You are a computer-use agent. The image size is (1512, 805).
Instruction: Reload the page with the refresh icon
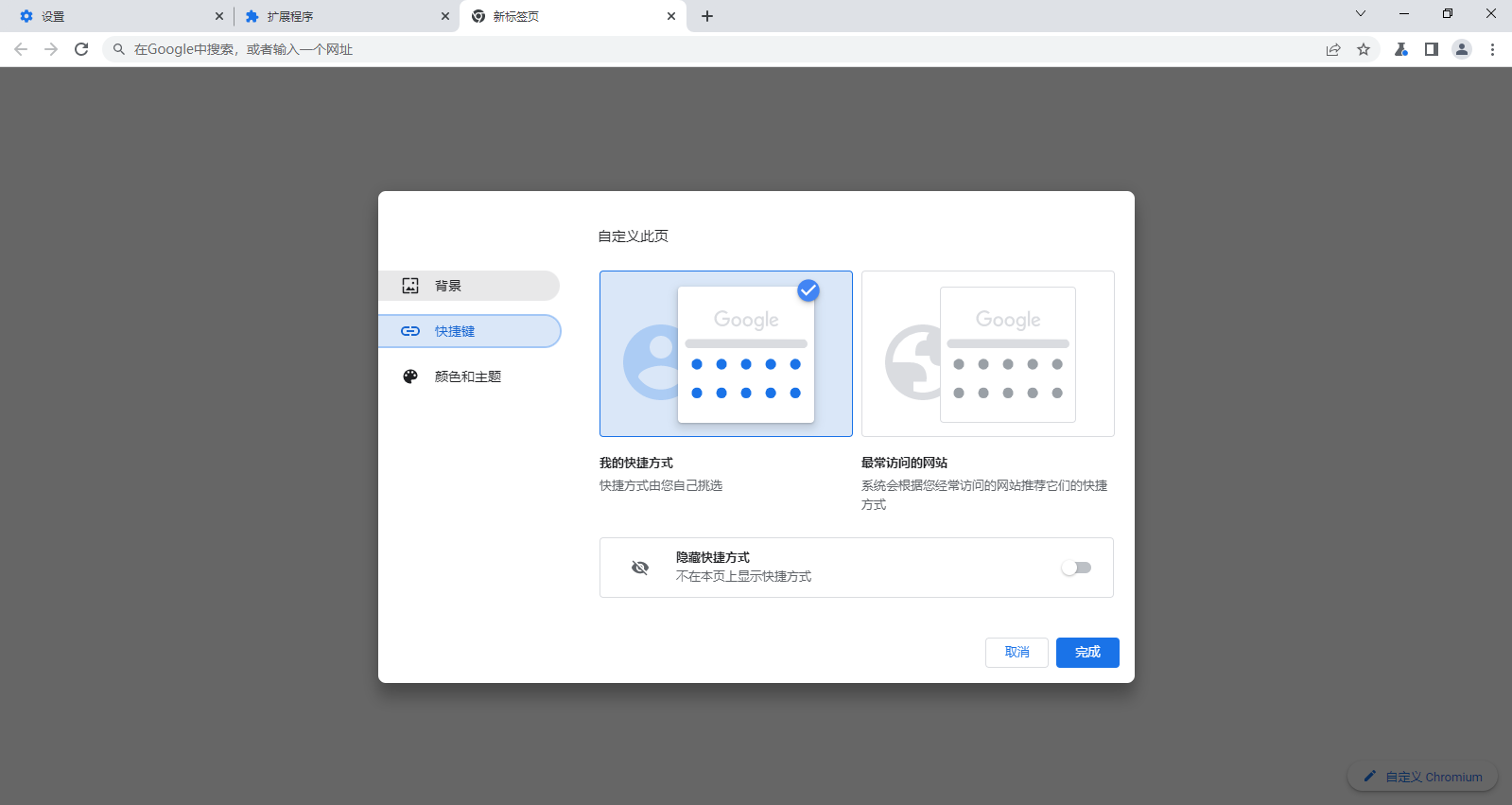[x=81, y=49]
